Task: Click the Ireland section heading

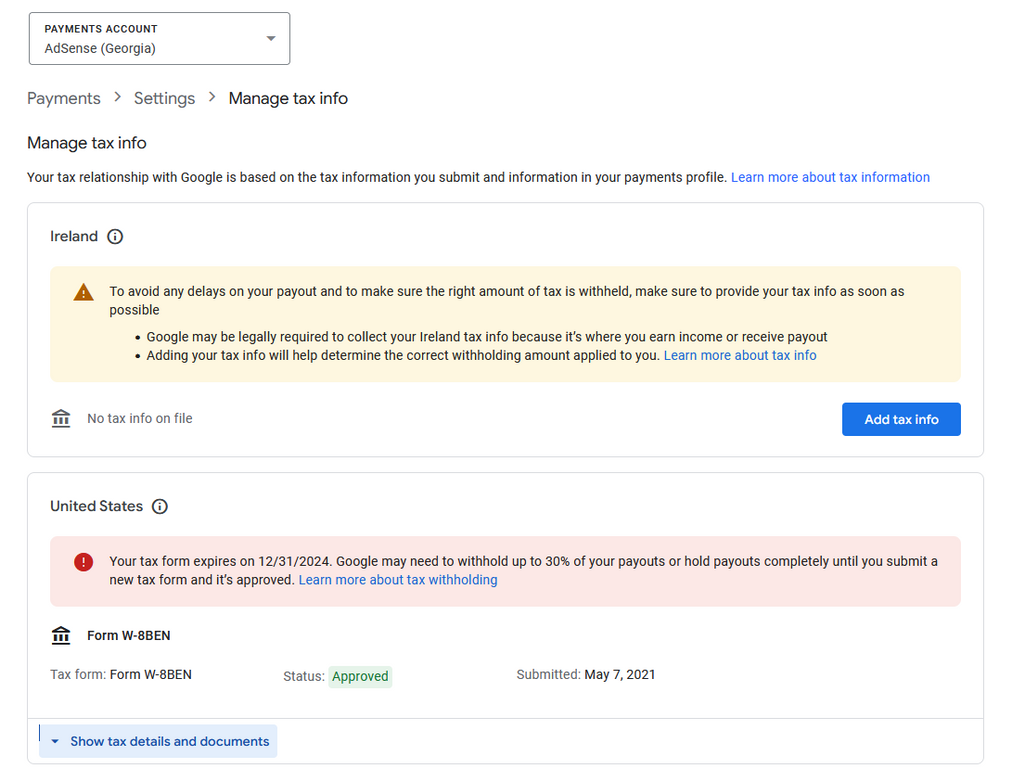Action: pos(74,237)
